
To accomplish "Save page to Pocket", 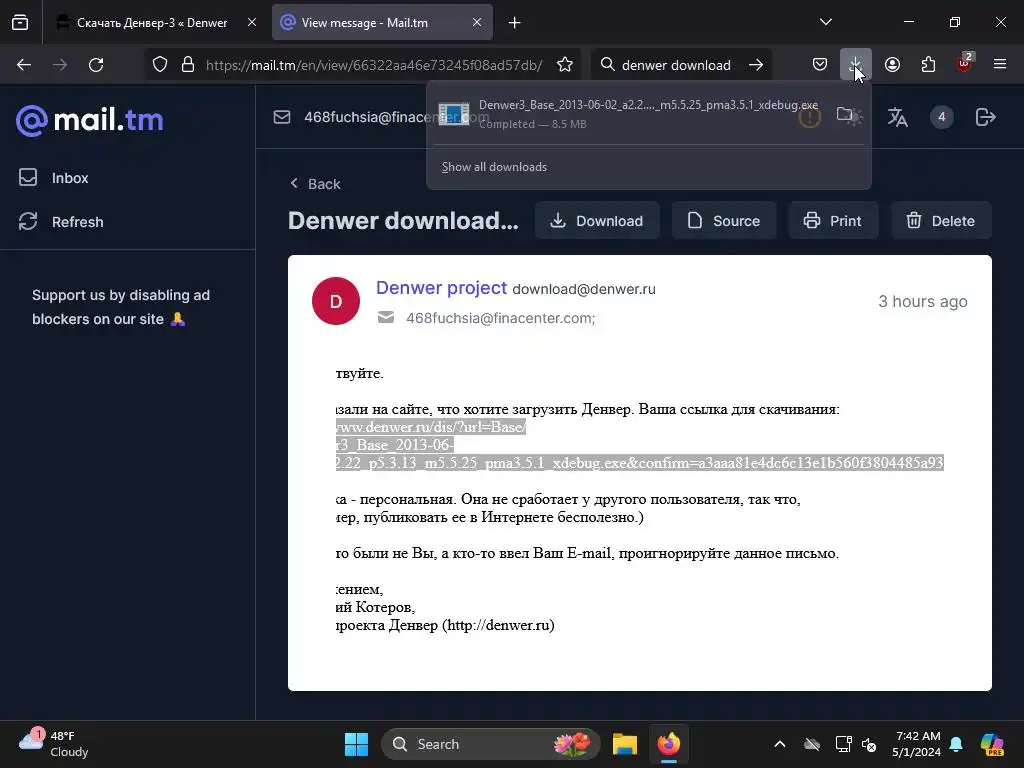I will pyautogui.click(x=820, y=65).
